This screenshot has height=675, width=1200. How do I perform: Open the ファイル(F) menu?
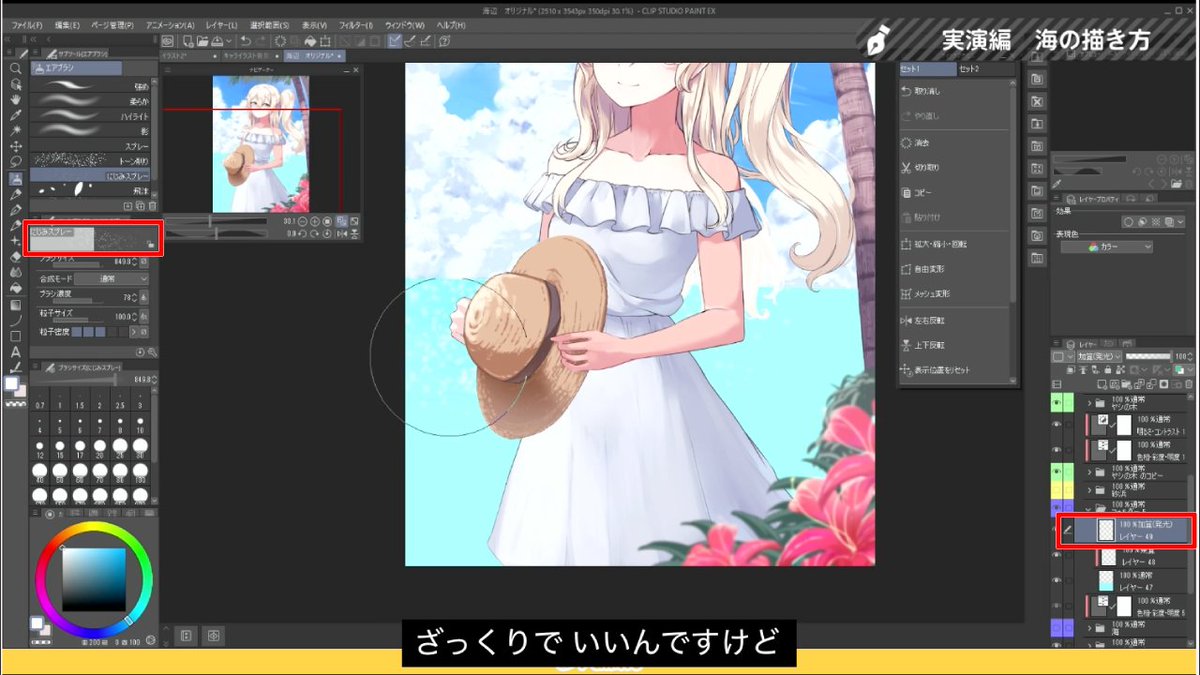point(27,24)
